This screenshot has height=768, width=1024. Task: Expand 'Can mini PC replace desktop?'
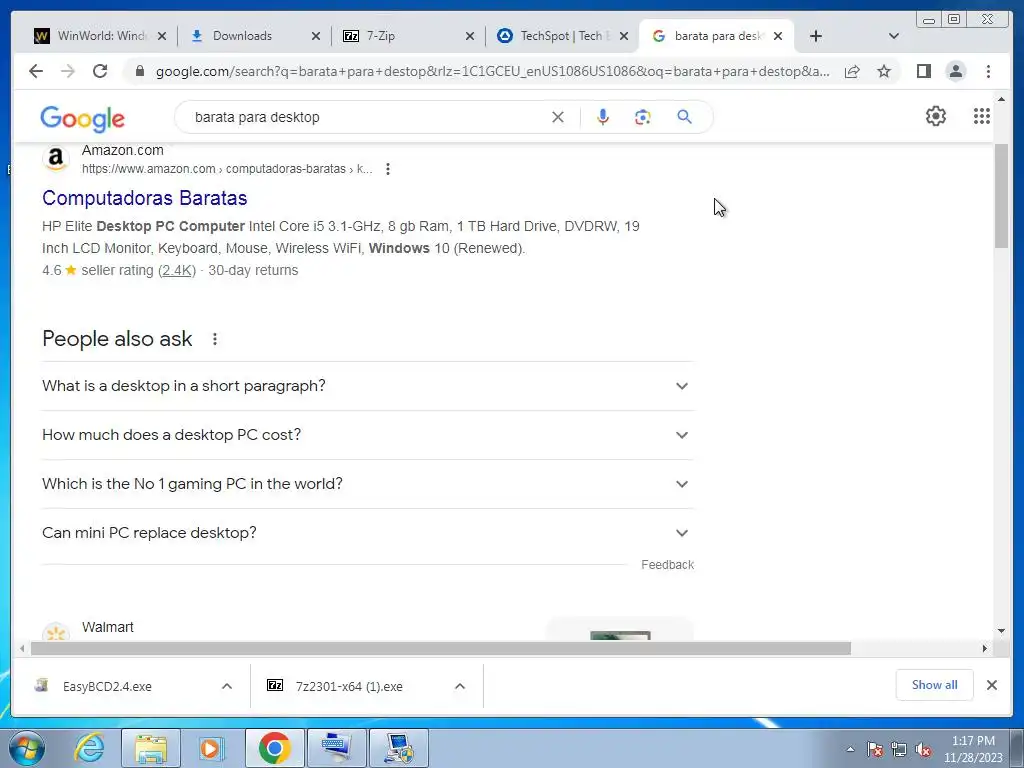pos(368,533)
